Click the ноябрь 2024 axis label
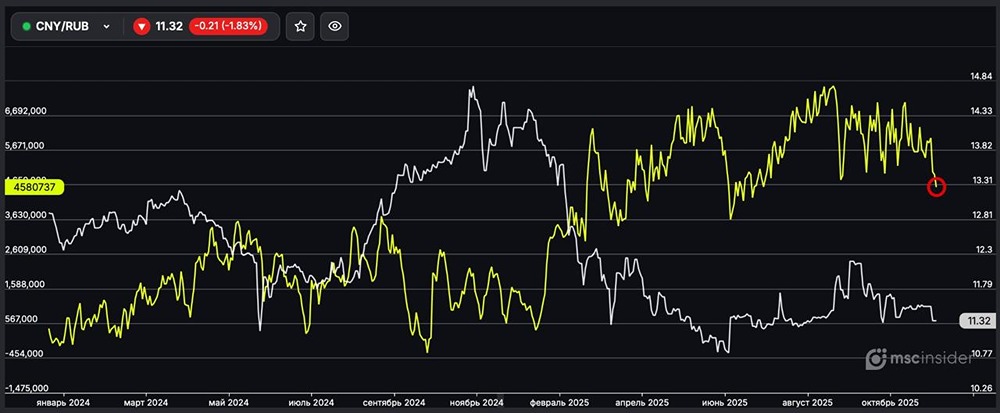Image resolution: width=1000 pixels, height=413 pixels. click(476, 403)
